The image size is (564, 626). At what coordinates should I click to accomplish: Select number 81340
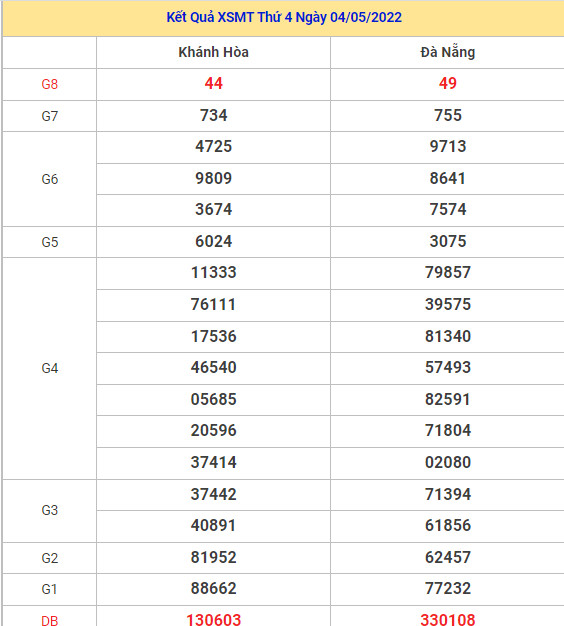[448, 337]
